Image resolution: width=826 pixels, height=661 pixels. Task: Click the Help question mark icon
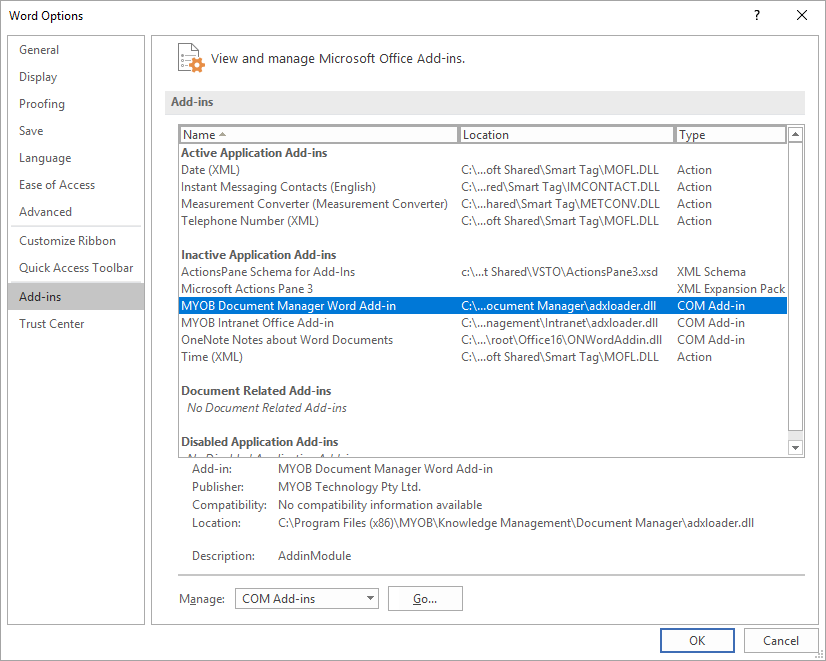coord(758,16)
